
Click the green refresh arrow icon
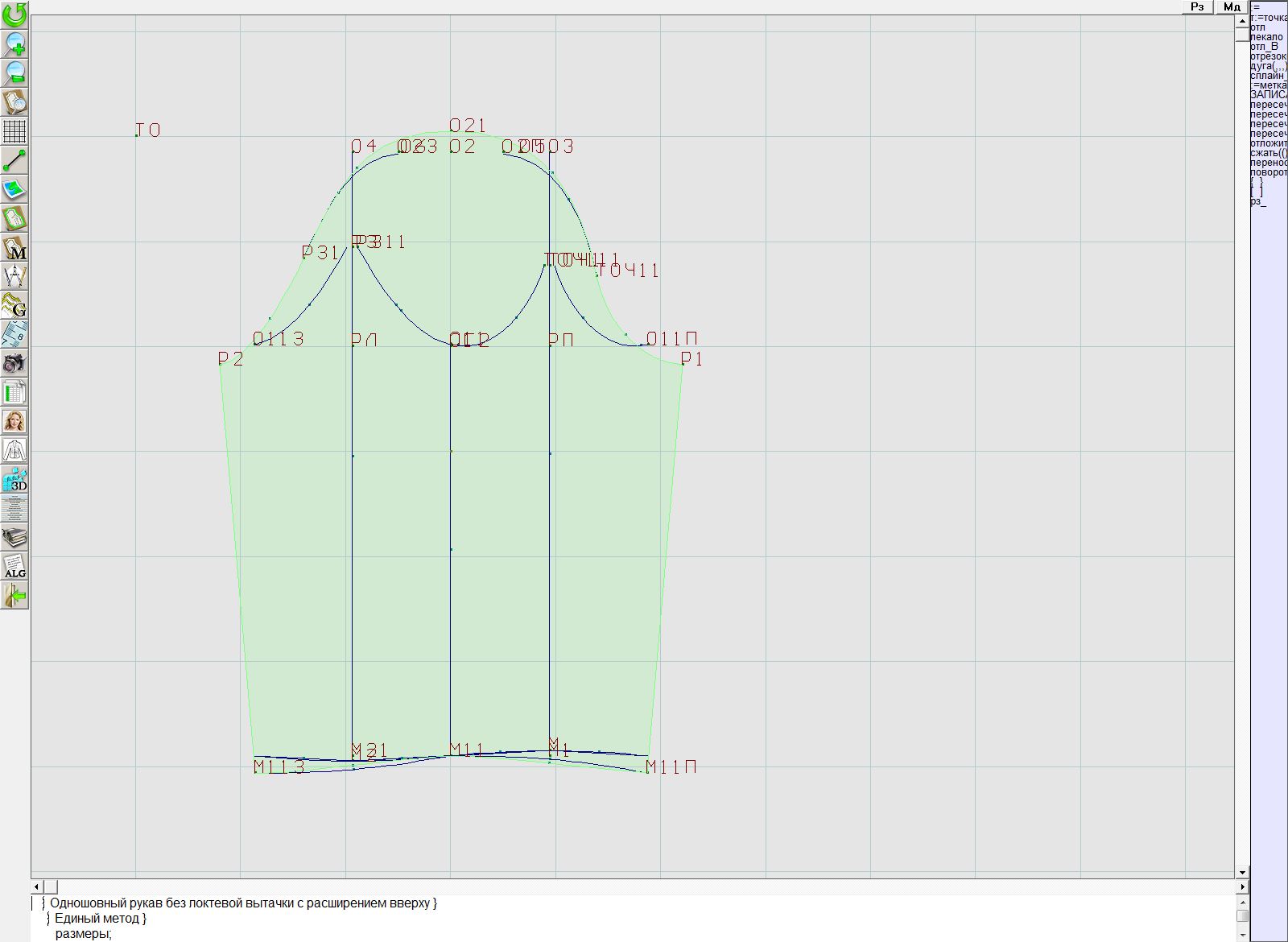14,14
